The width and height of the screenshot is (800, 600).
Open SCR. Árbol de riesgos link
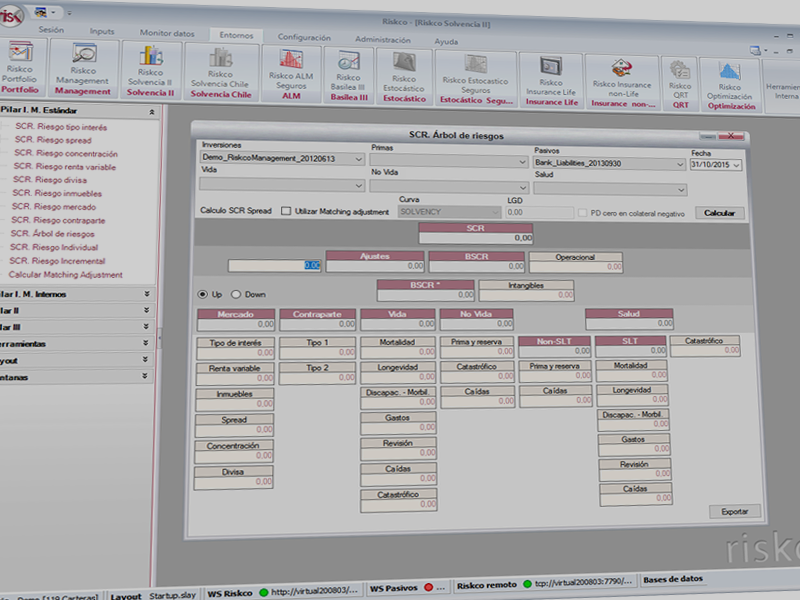53,234
